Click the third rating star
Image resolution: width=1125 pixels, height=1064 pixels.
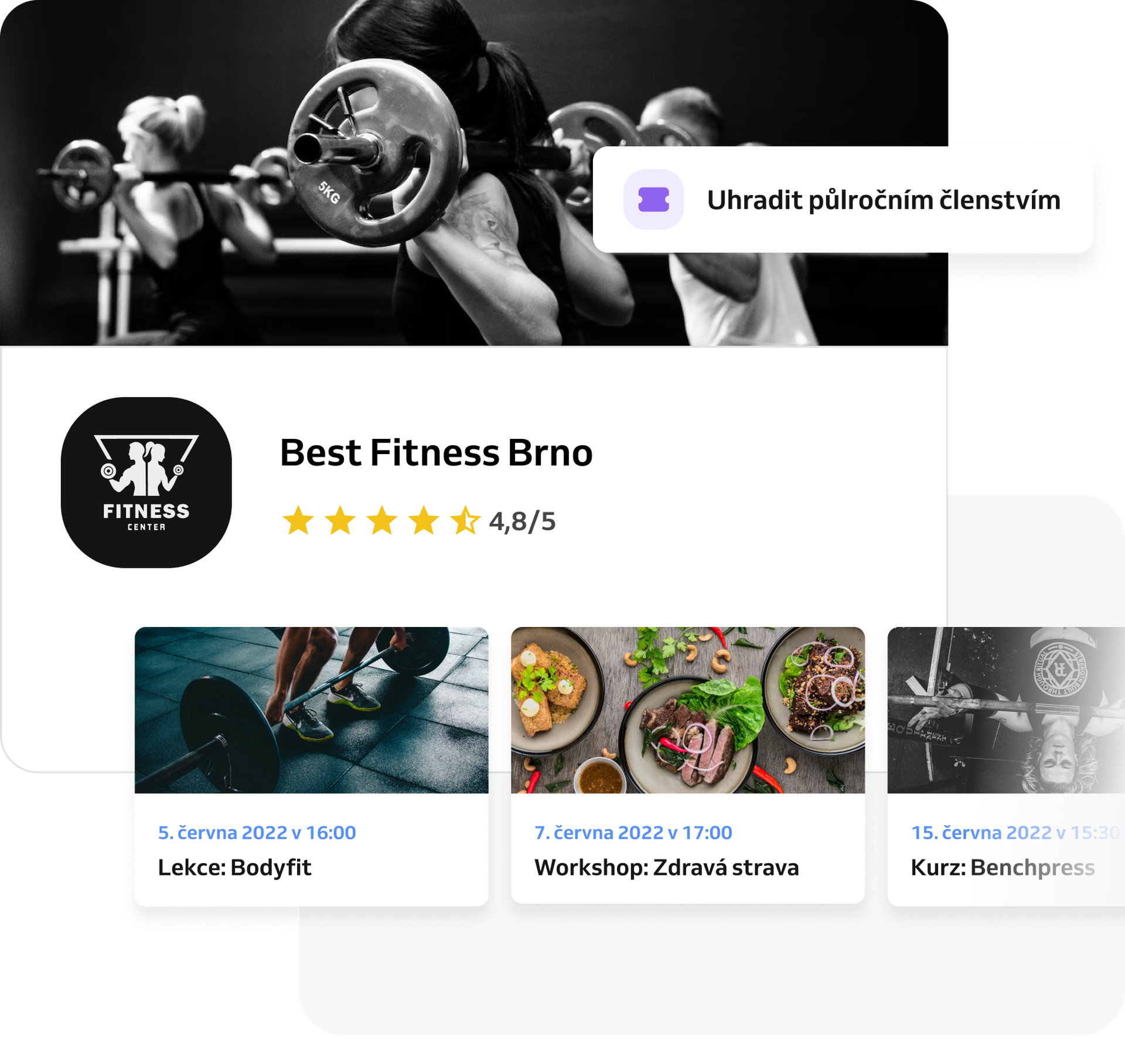[x=382, y=520]
